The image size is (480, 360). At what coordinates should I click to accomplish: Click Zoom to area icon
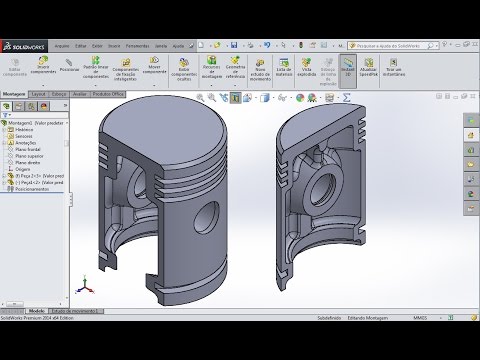pyautogui.click(x=212, y=97)
